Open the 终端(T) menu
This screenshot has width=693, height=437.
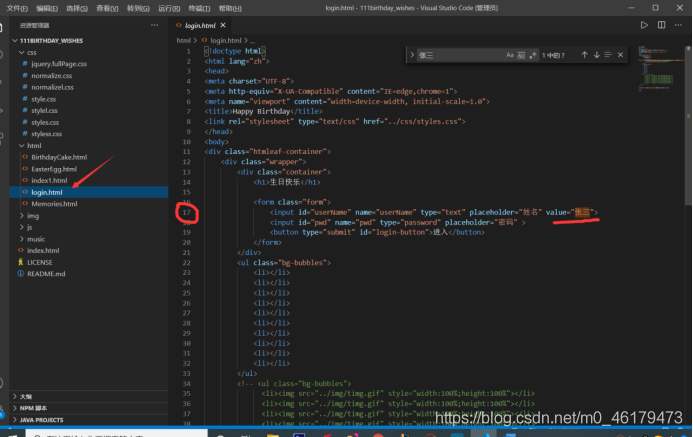click(x=199, y=8)
